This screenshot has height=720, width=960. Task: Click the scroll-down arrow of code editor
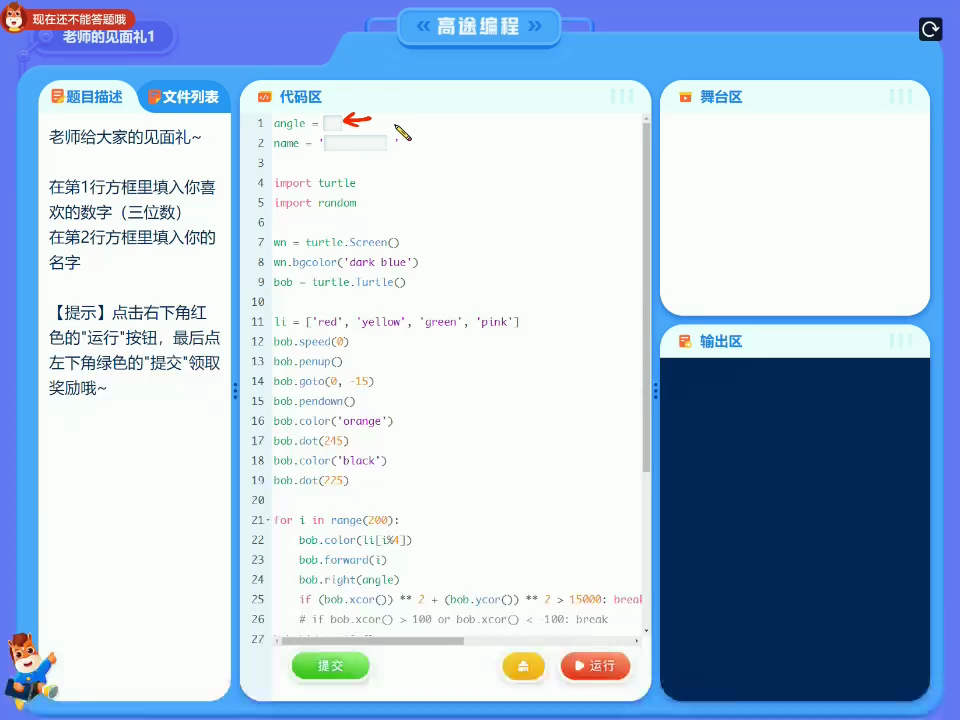[646, 631]
